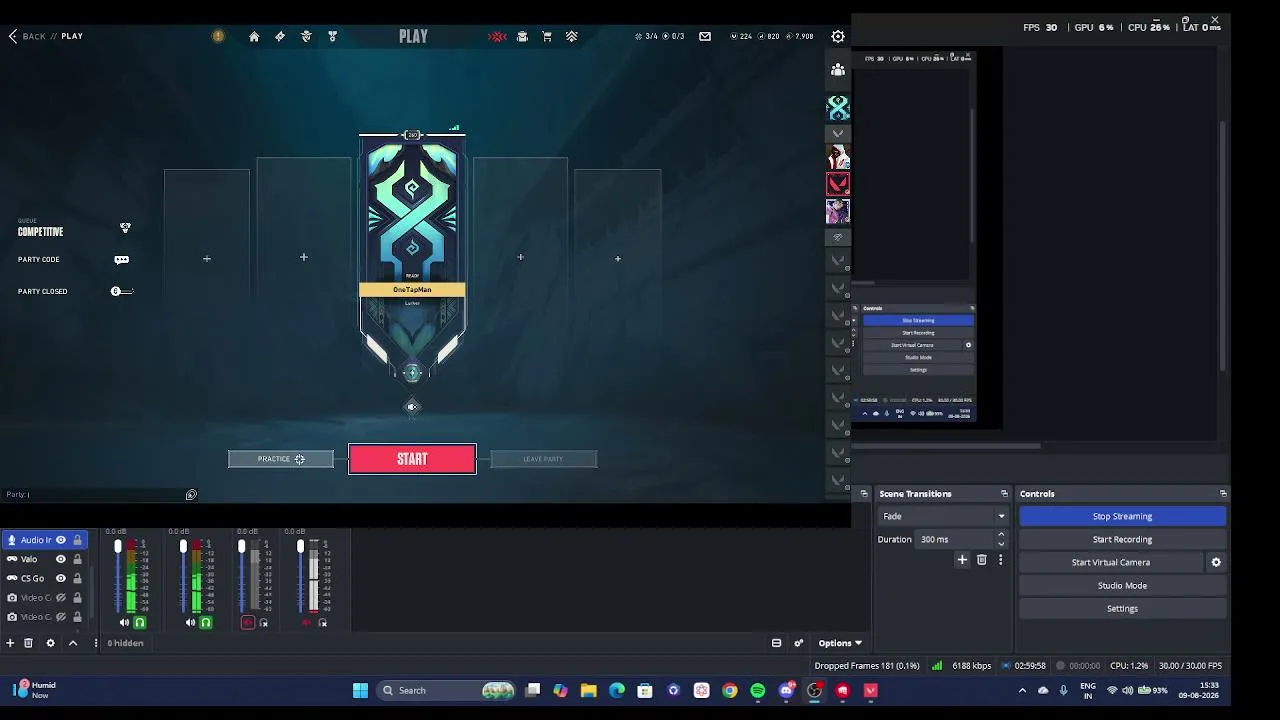Expand the Valorant friends list chevron
The width and height of the screenshot is (1280, 720).
838,133
